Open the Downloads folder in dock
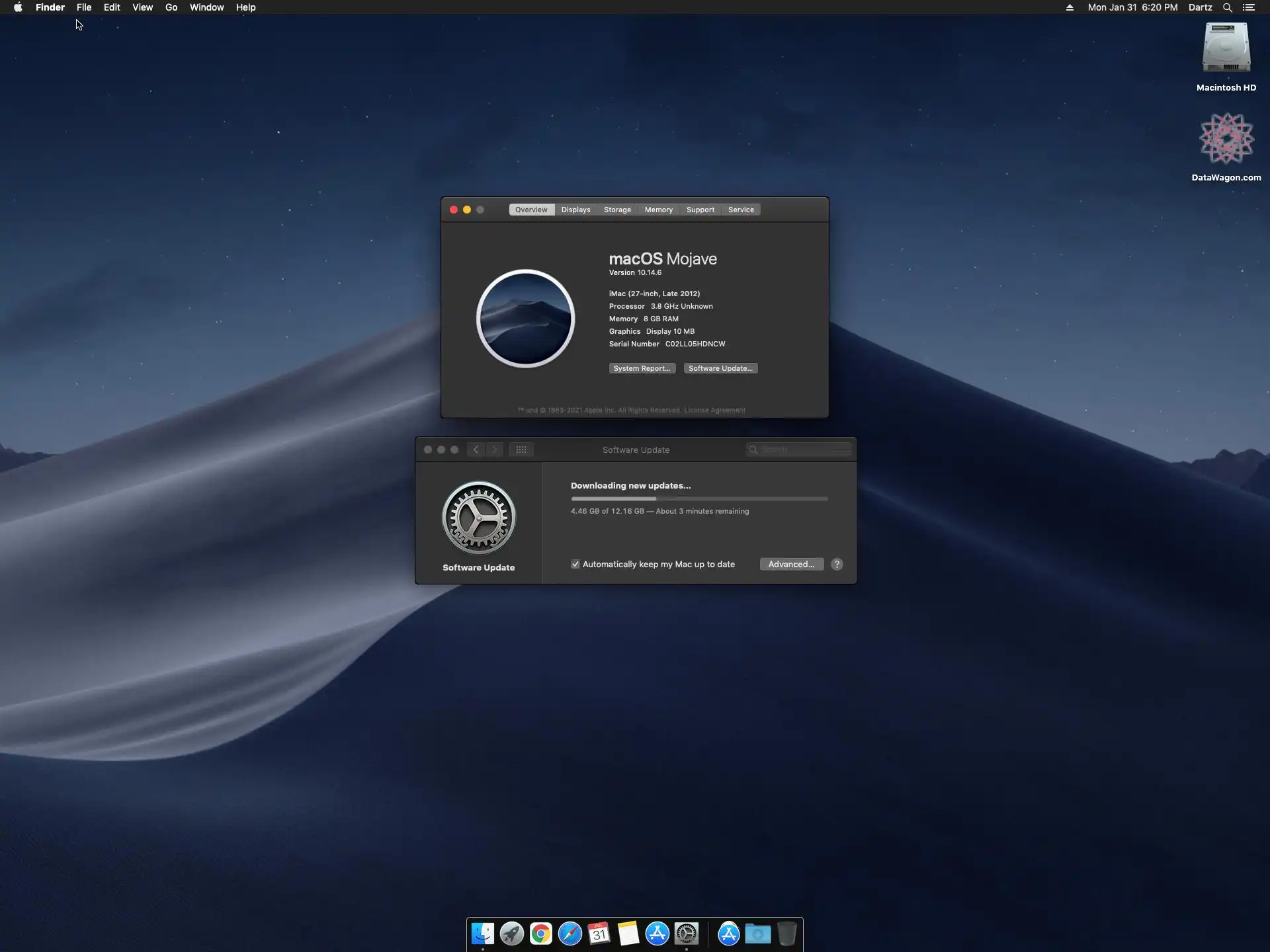This screenshot has height=952, width=1270. 757,933
